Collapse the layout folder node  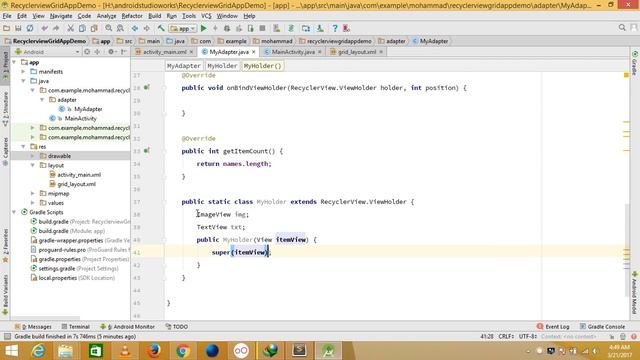[x=33, y=165]
